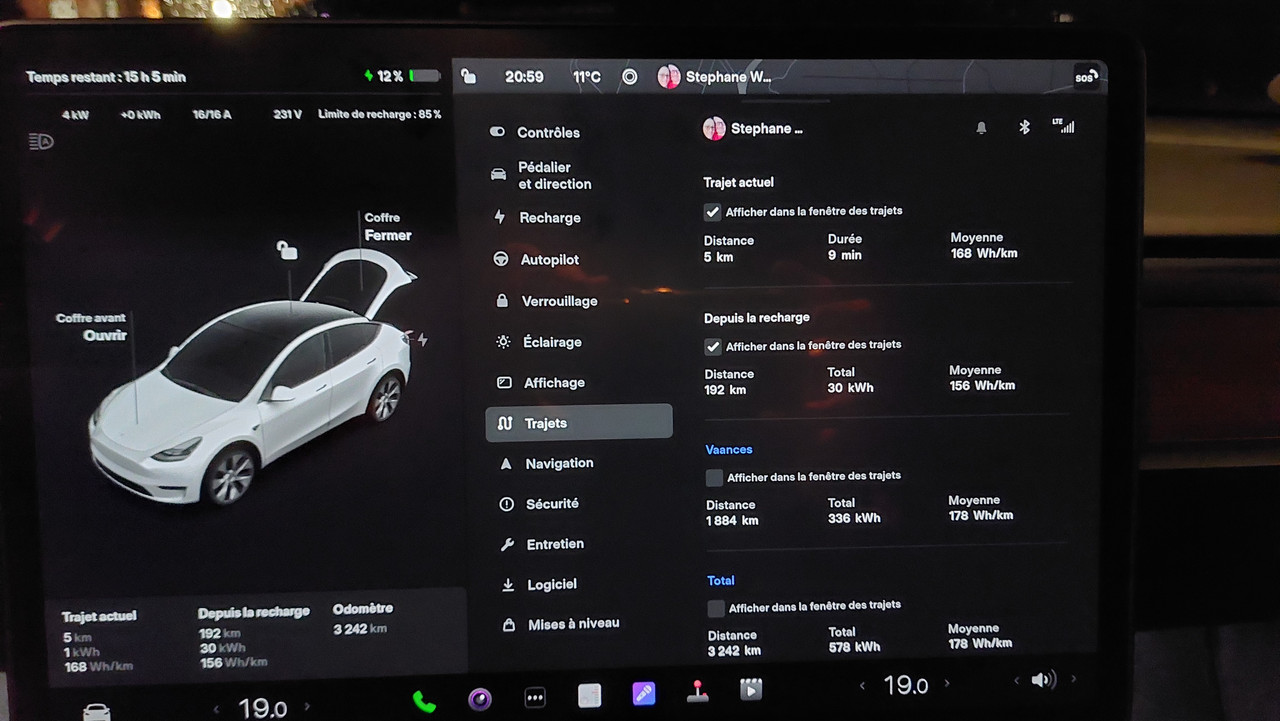Tap the 11°C outside temperature
The image size is (1280, 721).
(587, 77)
